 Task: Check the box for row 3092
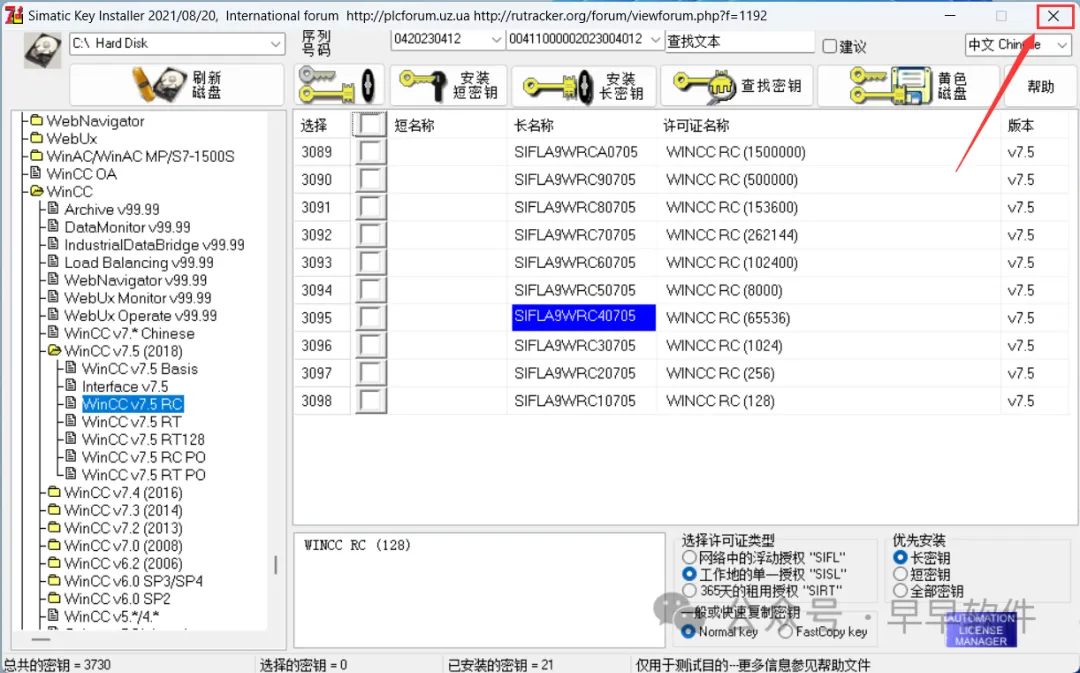coord(370,235)
